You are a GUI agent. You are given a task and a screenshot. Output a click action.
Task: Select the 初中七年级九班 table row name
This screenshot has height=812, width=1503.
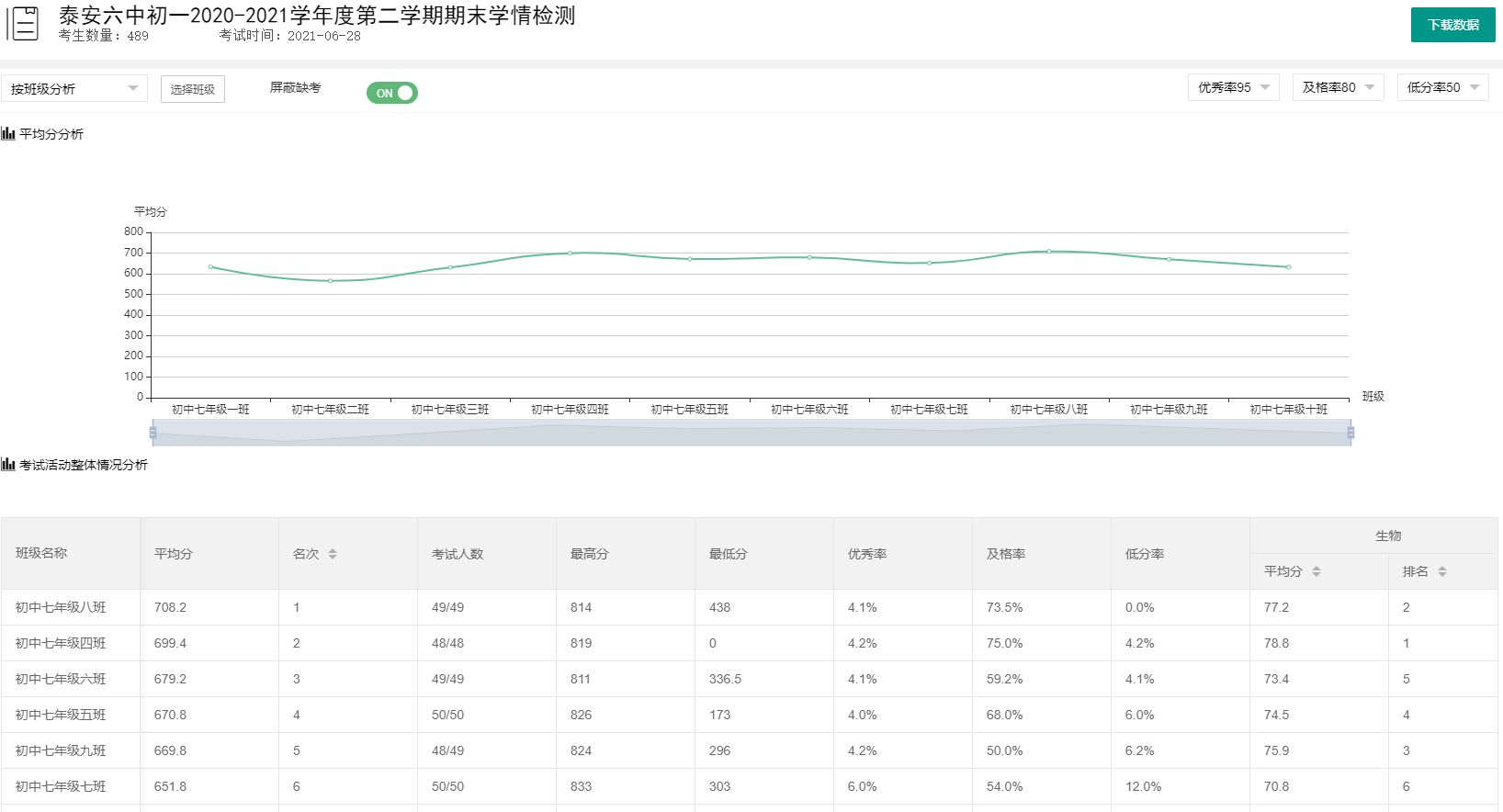click(x=61, y=750)
